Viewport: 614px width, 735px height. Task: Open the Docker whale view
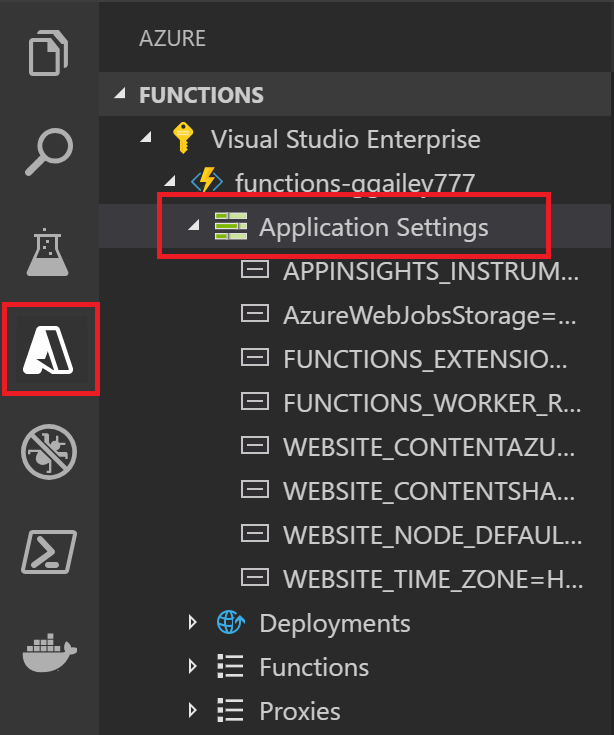click(49, 651)
